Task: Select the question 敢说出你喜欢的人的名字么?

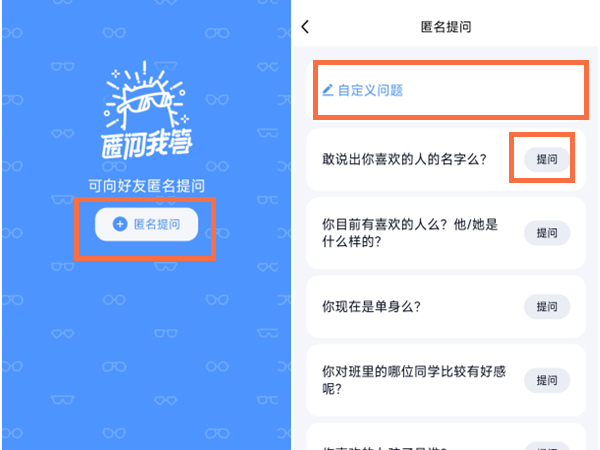Action: (404, 159)
